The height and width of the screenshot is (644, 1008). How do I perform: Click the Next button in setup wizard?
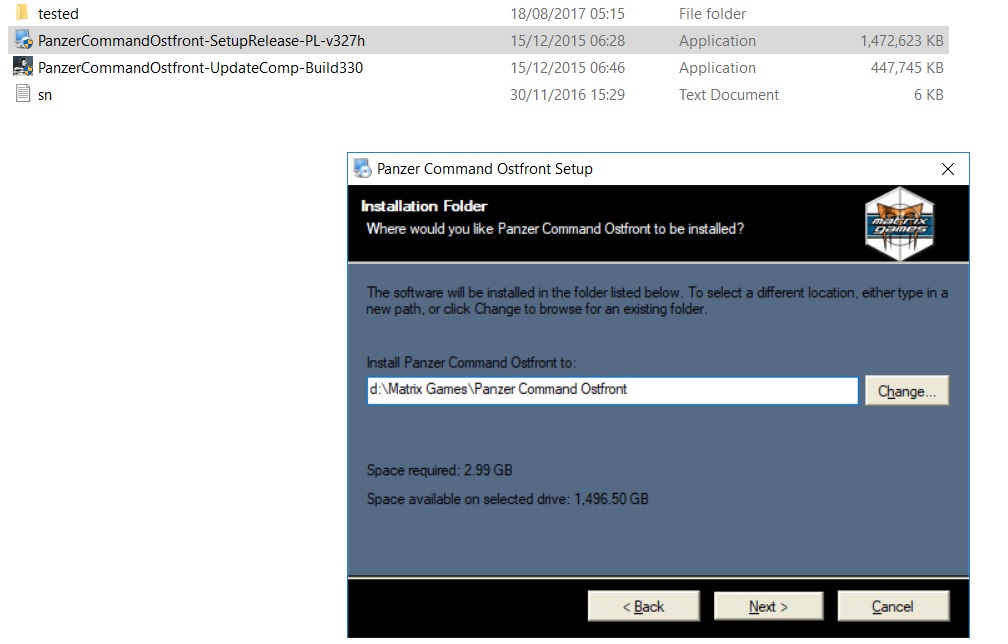(768, 606)
